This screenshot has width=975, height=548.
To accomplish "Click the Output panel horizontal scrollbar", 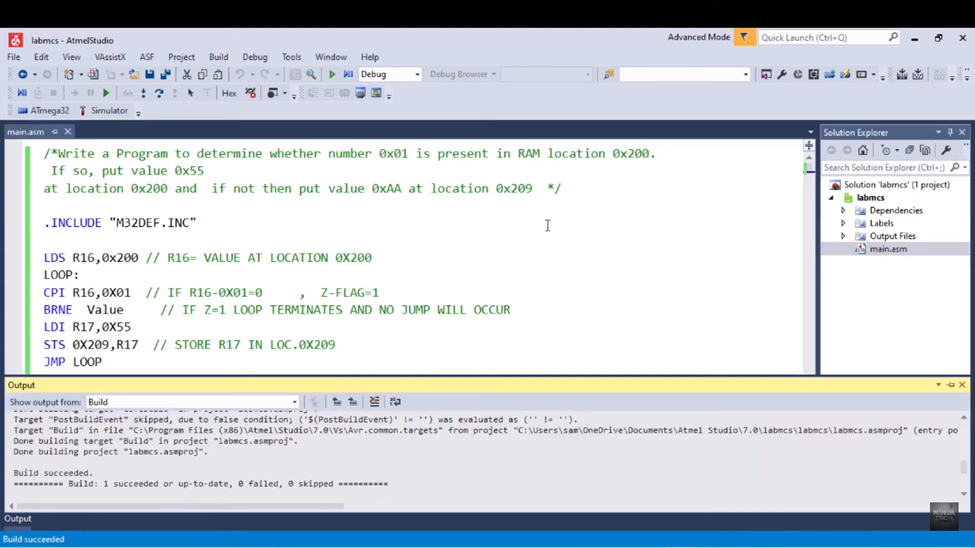I will (x=180, y=506).
